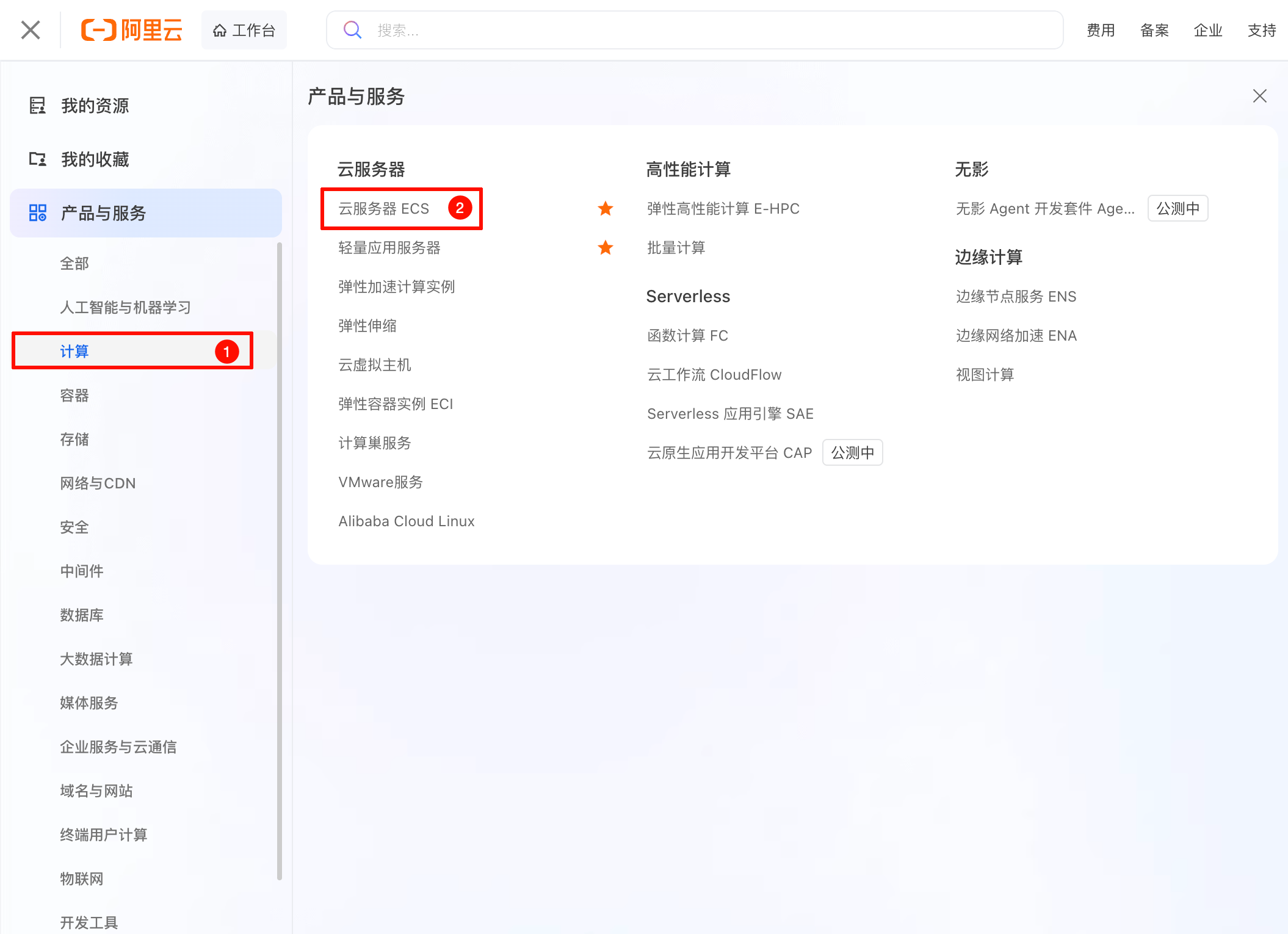The width and height of the screenshot is (1288, 934).
Task: Open the 工作台 home button
Action: tap(244, 30)
